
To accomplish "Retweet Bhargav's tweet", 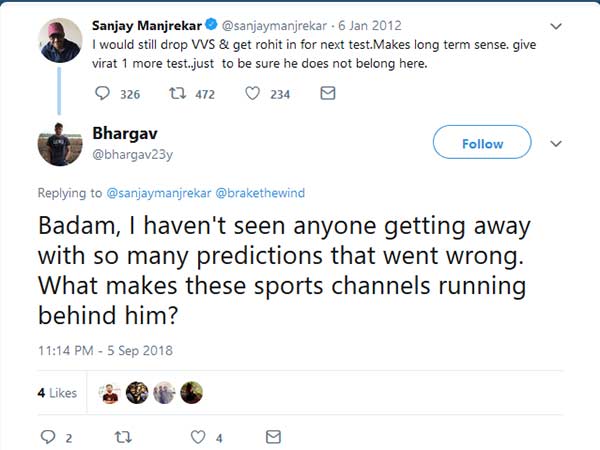I will [123, 436].
